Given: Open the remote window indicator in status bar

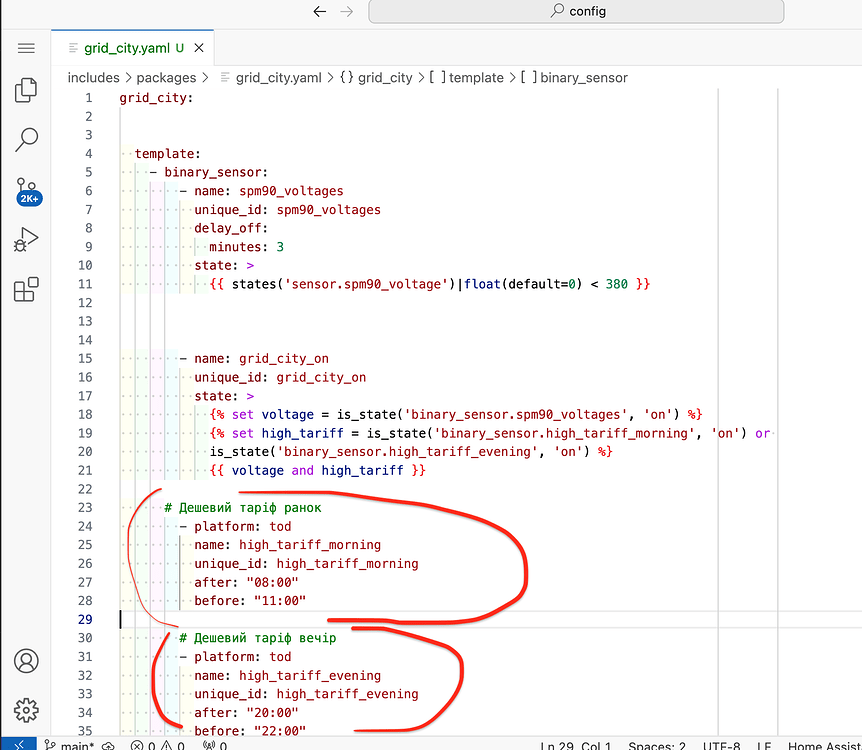Looking at the screenshot, I should click(19, 745).
